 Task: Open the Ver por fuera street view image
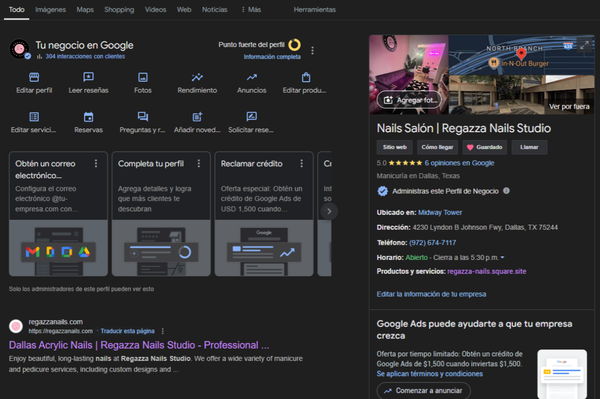(522, 95)
